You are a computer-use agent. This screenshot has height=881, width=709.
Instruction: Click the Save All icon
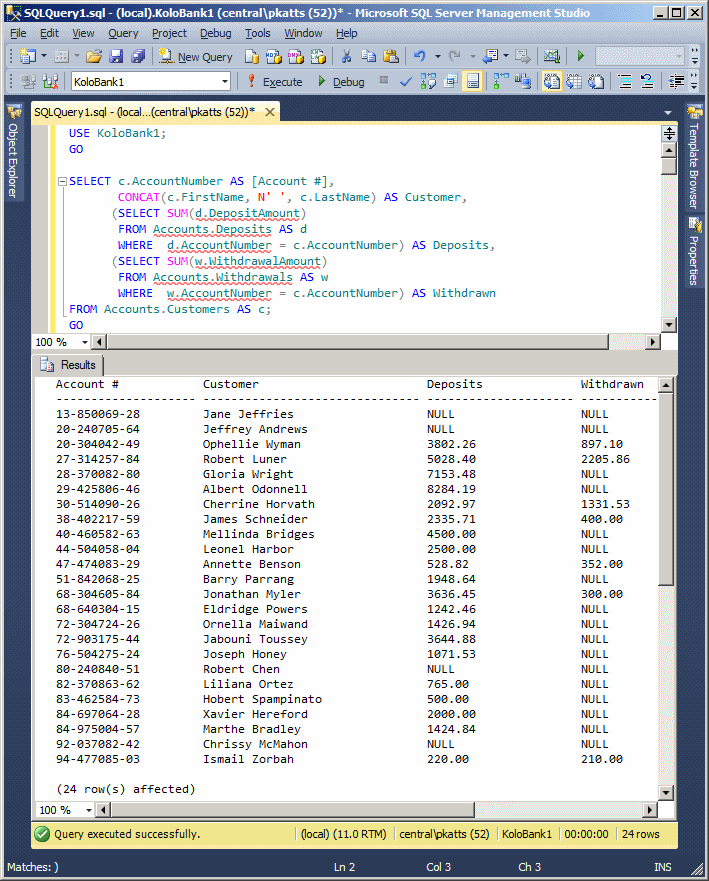[138, 56]
